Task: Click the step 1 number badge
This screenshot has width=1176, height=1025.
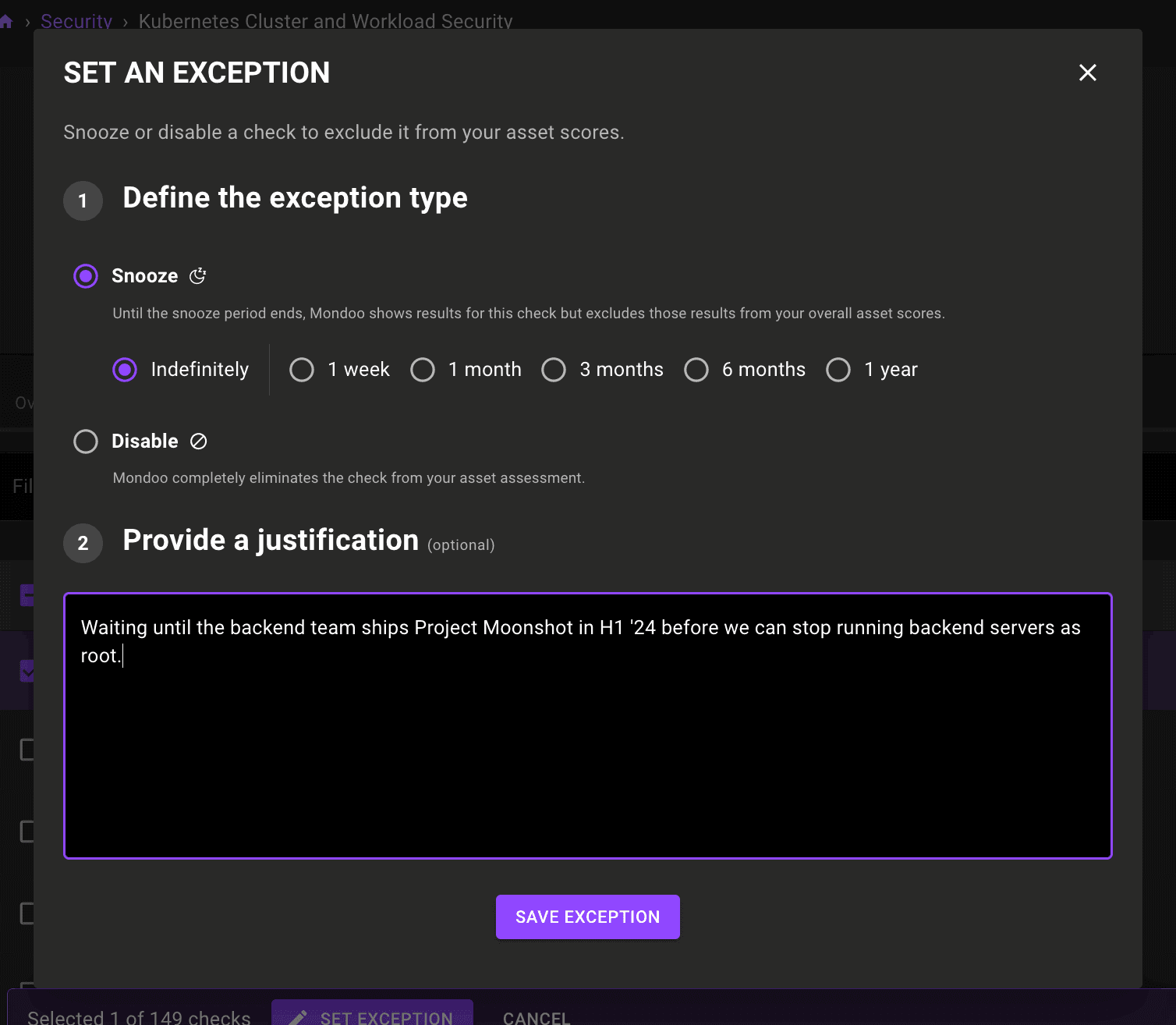Action: coord(83,201)
